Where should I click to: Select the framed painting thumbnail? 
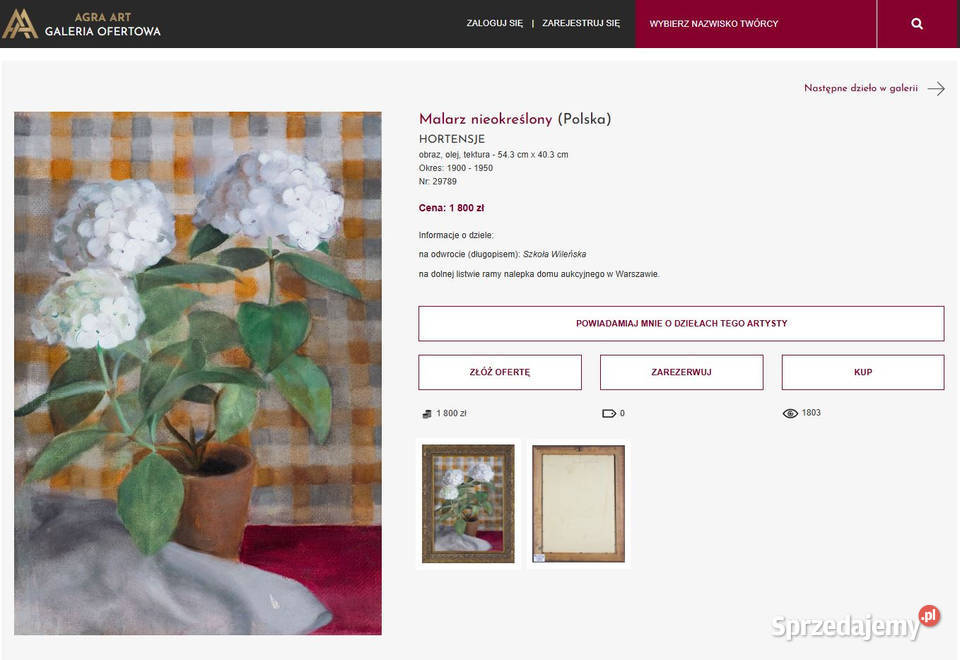[468, 503]
